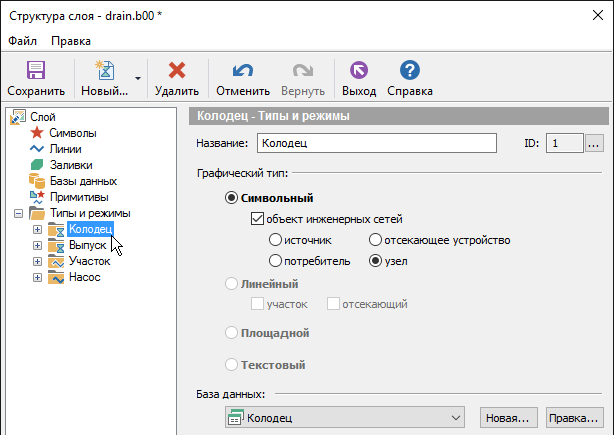The height and width of the screenshot is (435, 614).
Task: Open the База данных Колодец combo box
Action: [345, 417]
